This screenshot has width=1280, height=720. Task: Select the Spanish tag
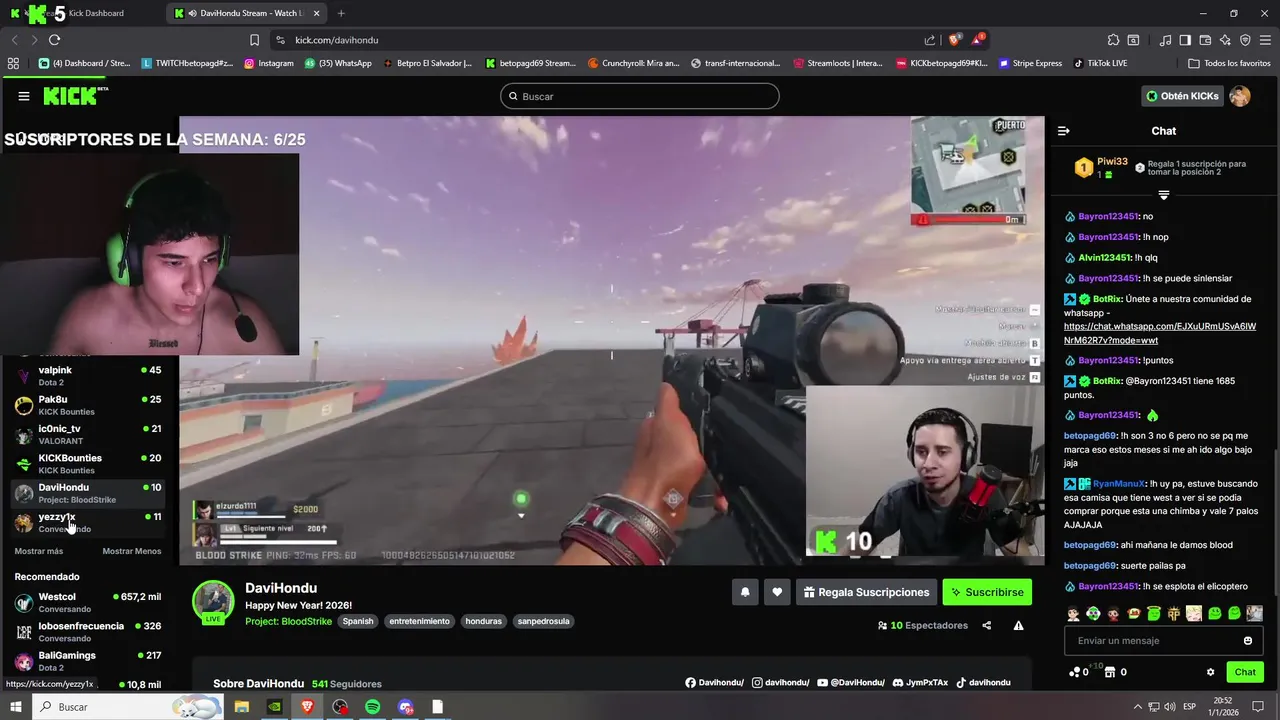point(357,621)
